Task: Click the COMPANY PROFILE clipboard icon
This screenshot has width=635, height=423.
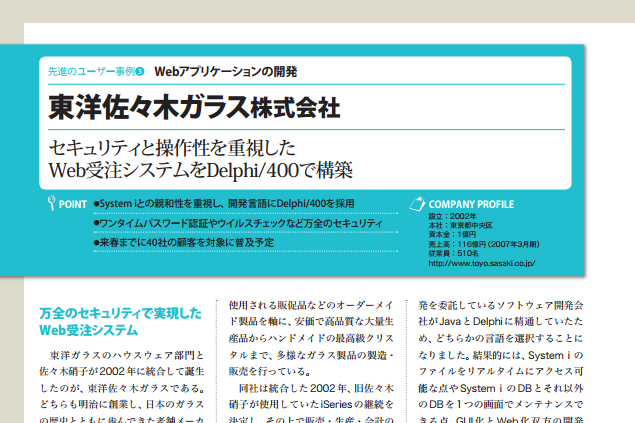Action: point(417,204)
